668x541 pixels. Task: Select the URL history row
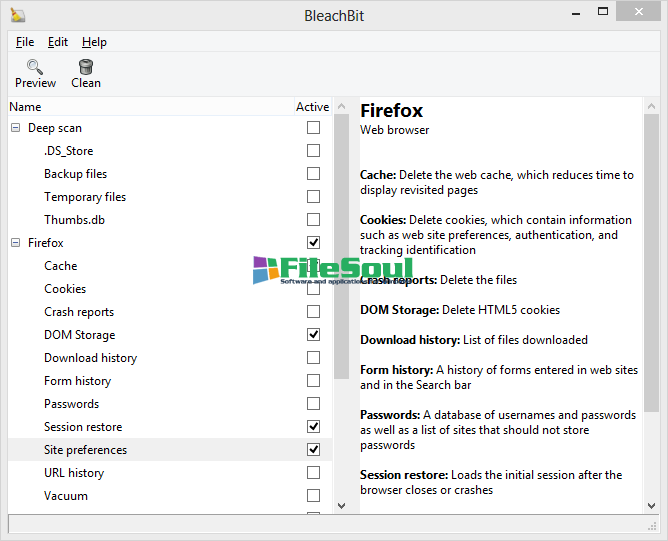[170, 472]
